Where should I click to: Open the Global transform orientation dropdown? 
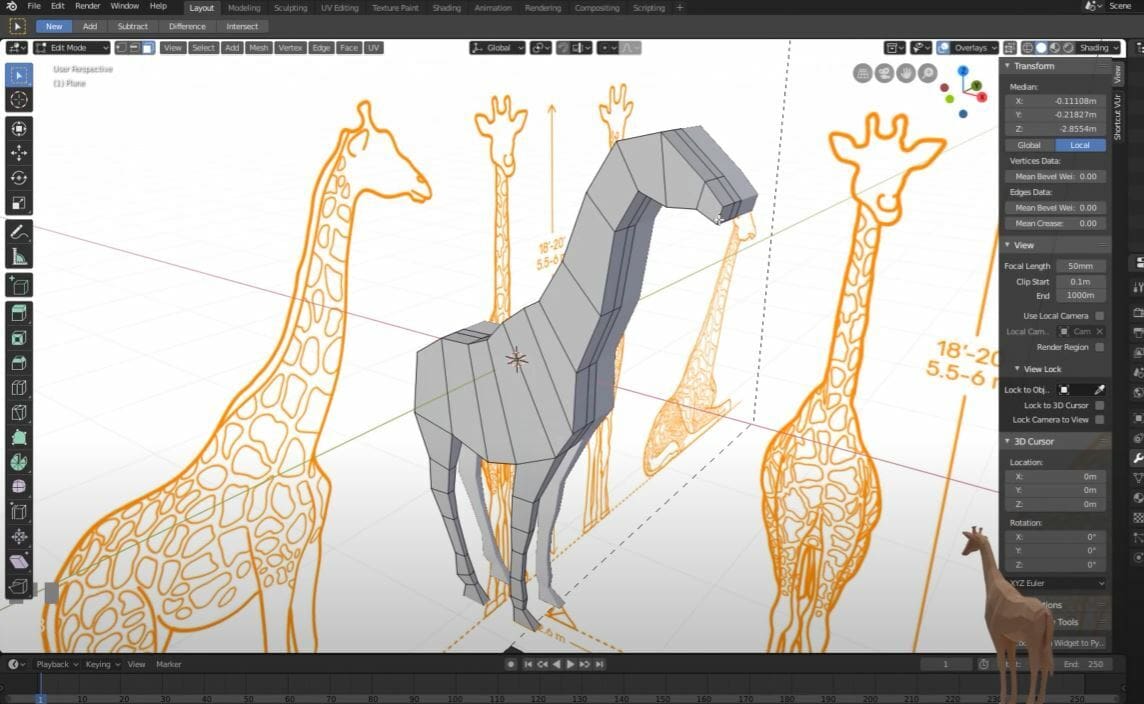[497, 47]
